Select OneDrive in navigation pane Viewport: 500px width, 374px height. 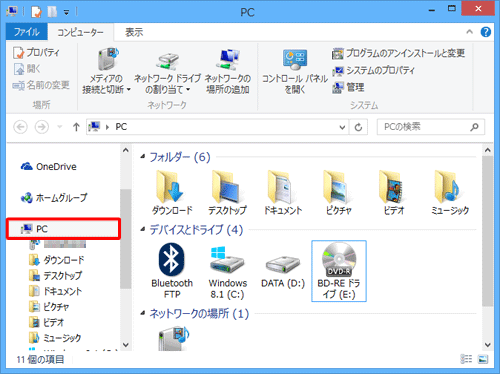[x=49, y=166]
